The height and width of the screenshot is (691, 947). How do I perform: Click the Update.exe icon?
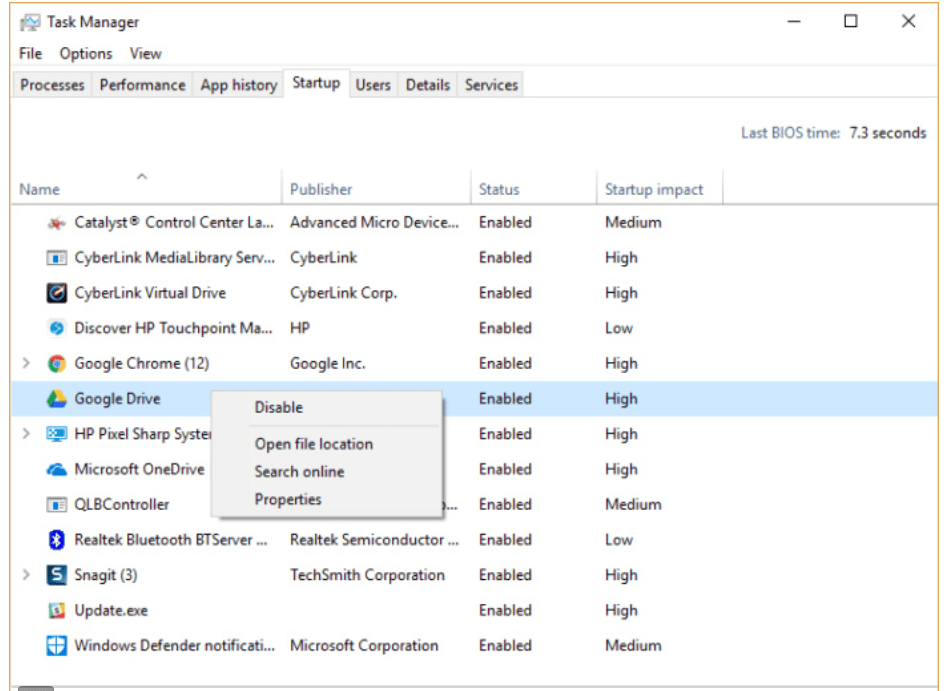(56, 611)
